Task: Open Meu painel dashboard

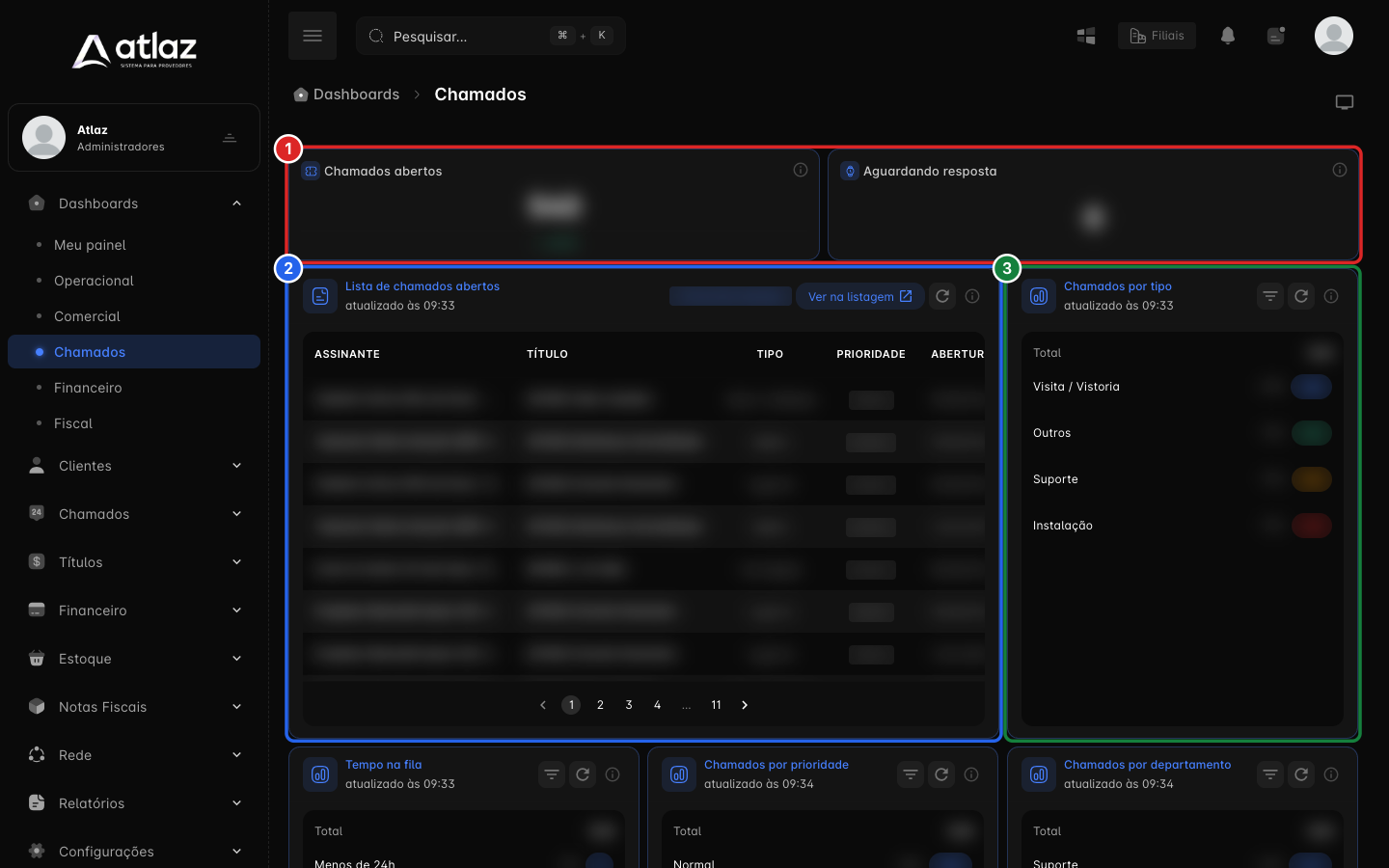Action: point(134,245)
